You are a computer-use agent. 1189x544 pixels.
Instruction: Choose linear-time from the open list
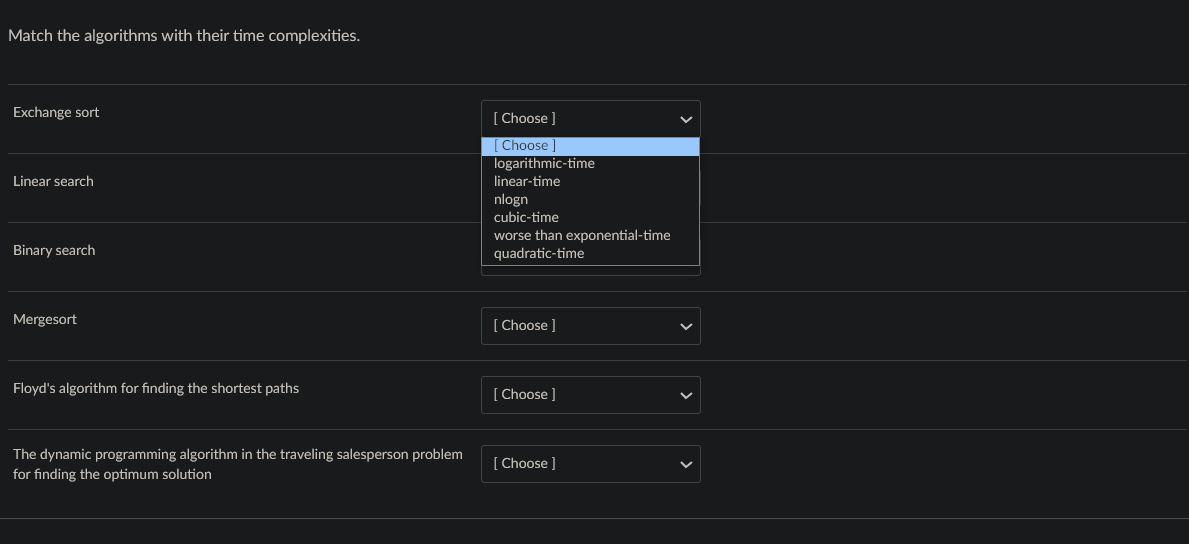(527, 181)
